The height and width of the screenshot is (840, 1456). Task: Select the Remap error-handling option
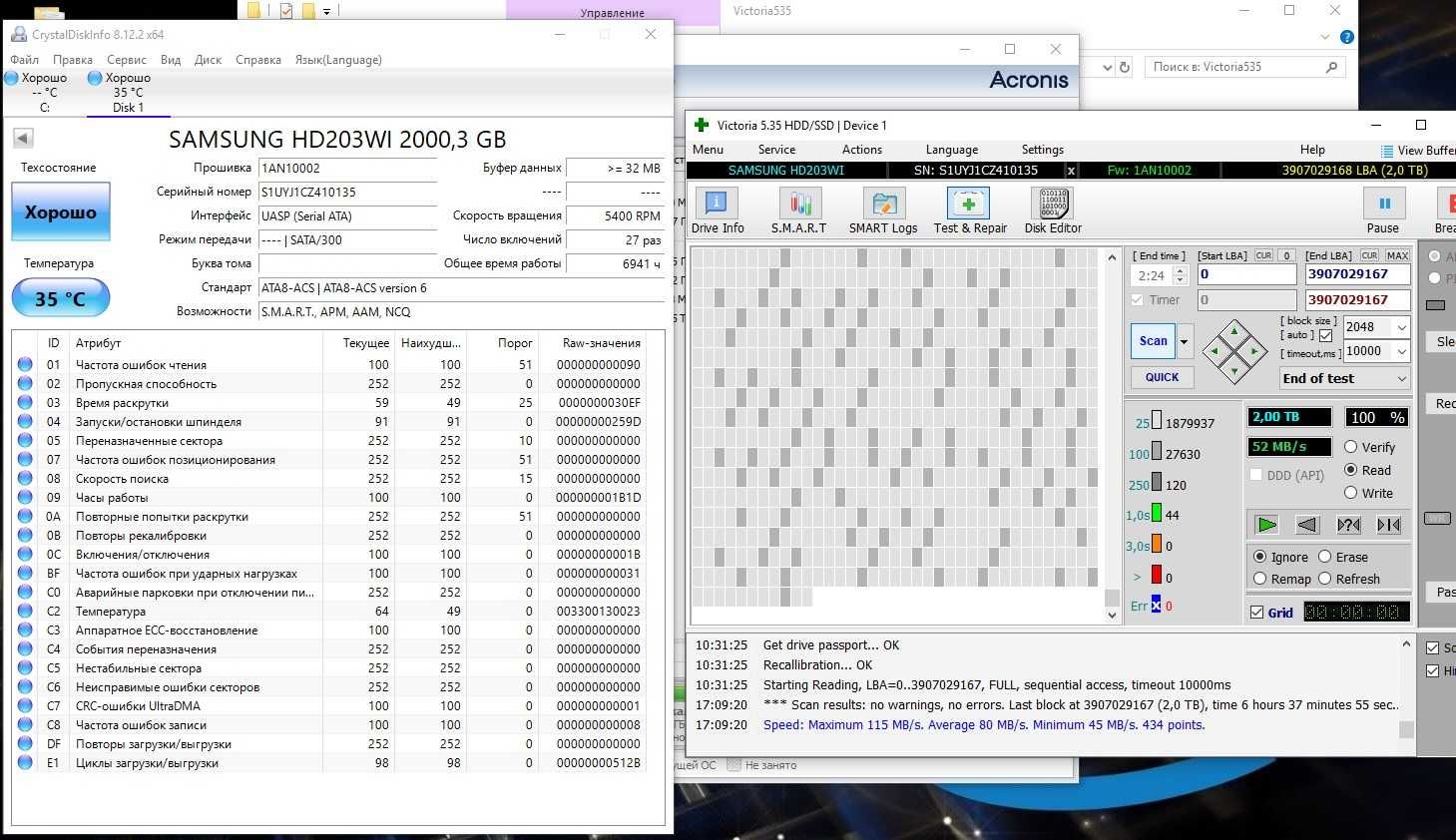tap(1260, 579)
